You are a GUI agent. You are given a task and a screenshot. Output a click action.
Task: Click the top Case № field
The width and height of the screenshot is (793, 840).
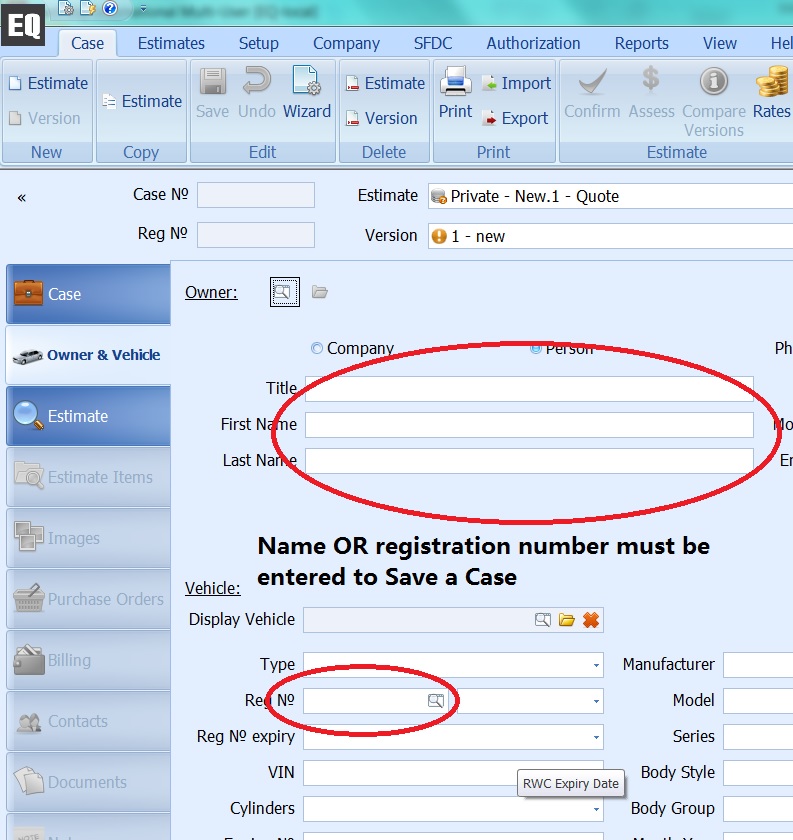[256, 195]
